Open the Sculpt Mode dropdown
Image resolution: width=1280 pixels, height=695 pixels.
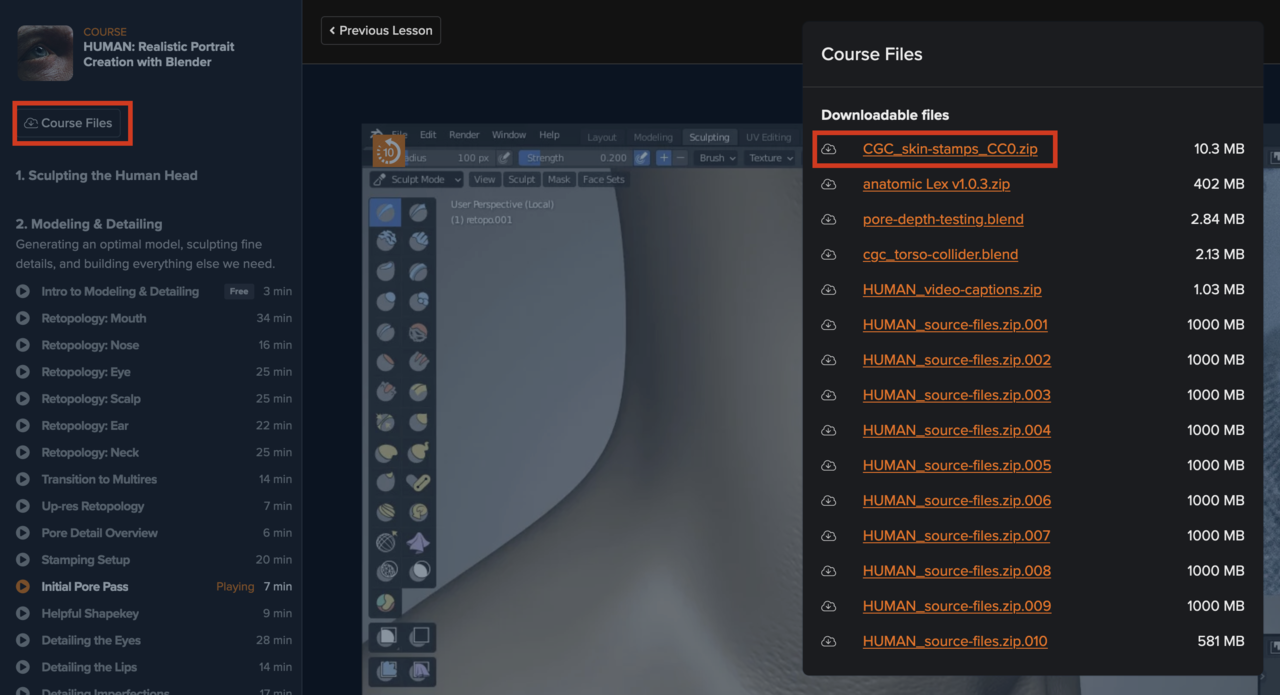pos(417,180)
